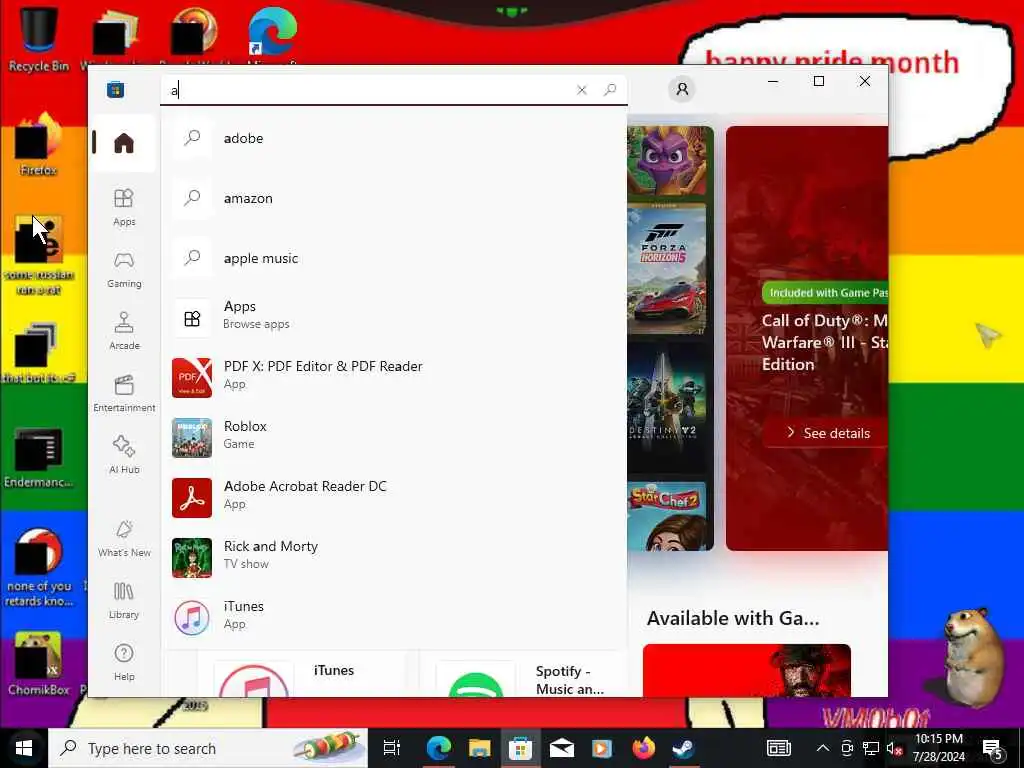Viewport: 1024px width, 768px height.
Task: Open the media player taskbar icon
Action: click(x=601, y=748)
